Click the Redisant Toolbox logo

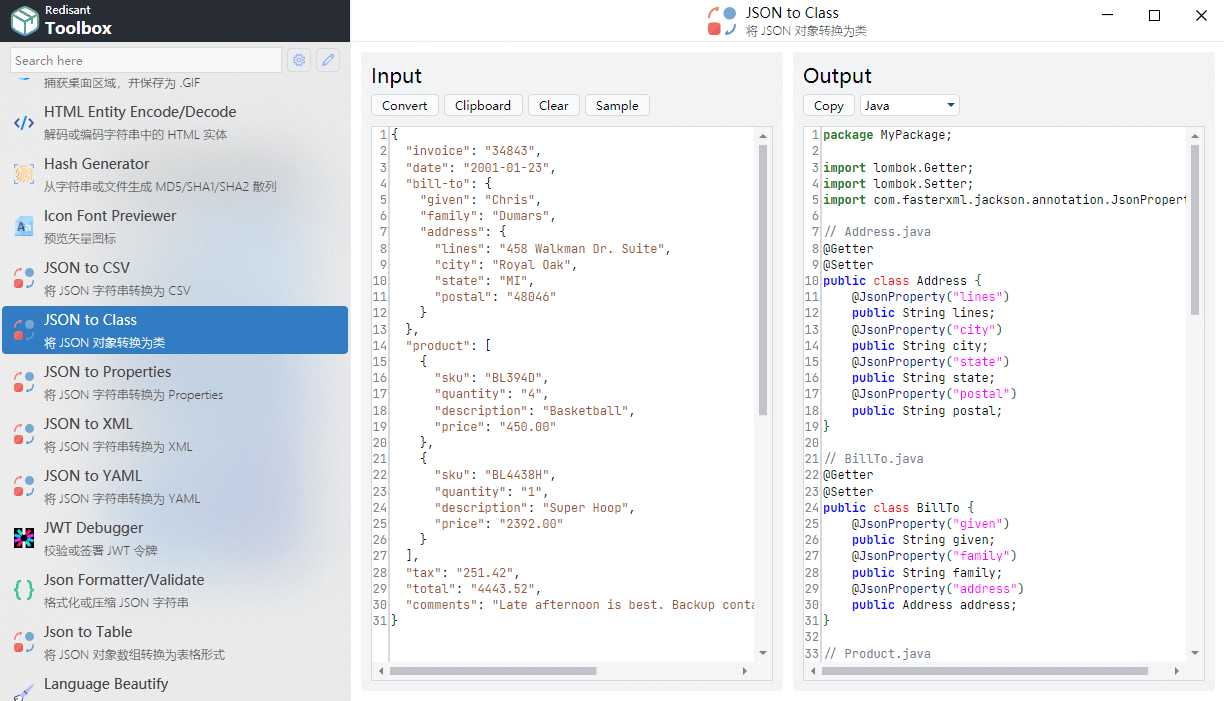pos(24,21)
